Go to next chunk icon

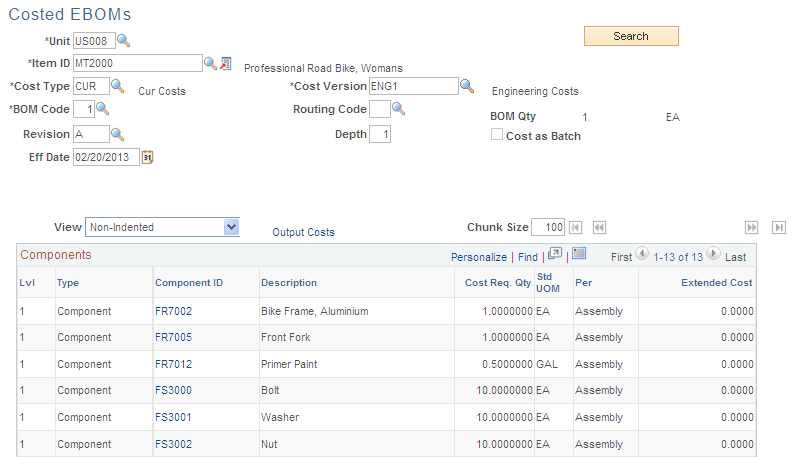pyautogui.click(x=751, y=227)
